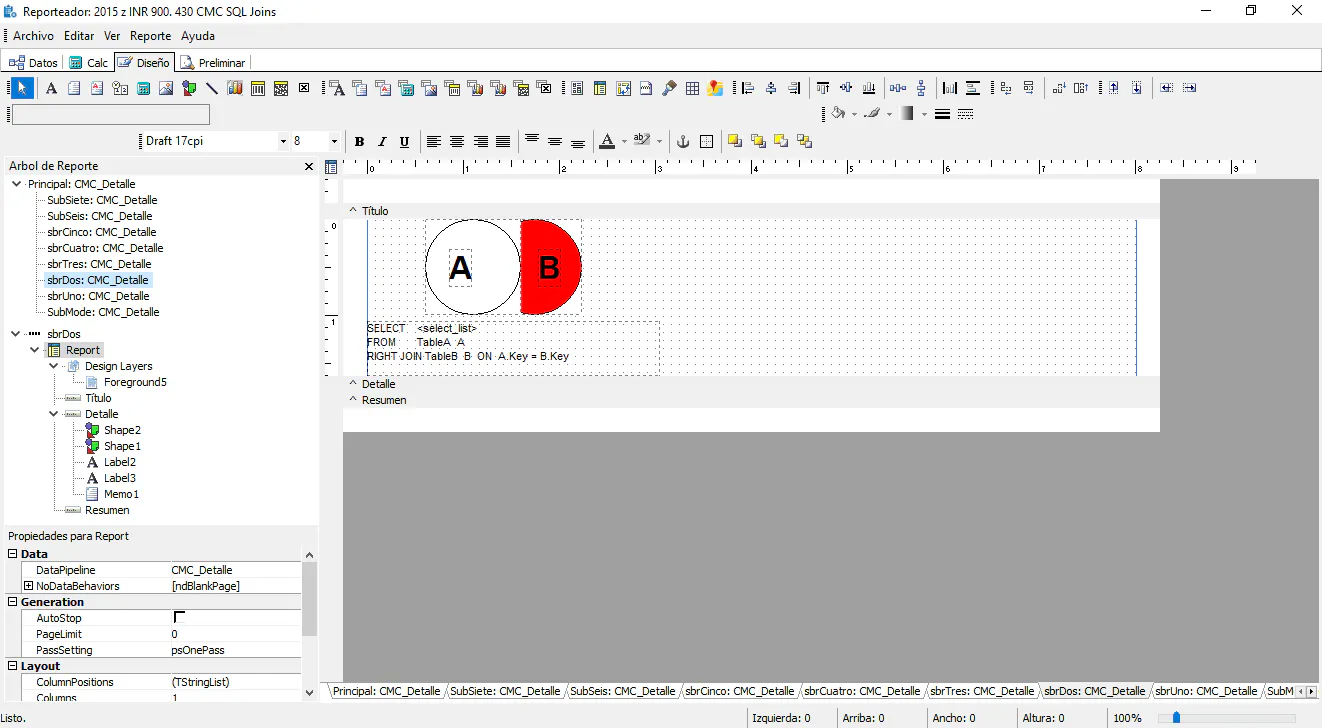Open the Reporte menu
Screen dimensions: 1322x728
pyautogui.click(x=150, y=36)
